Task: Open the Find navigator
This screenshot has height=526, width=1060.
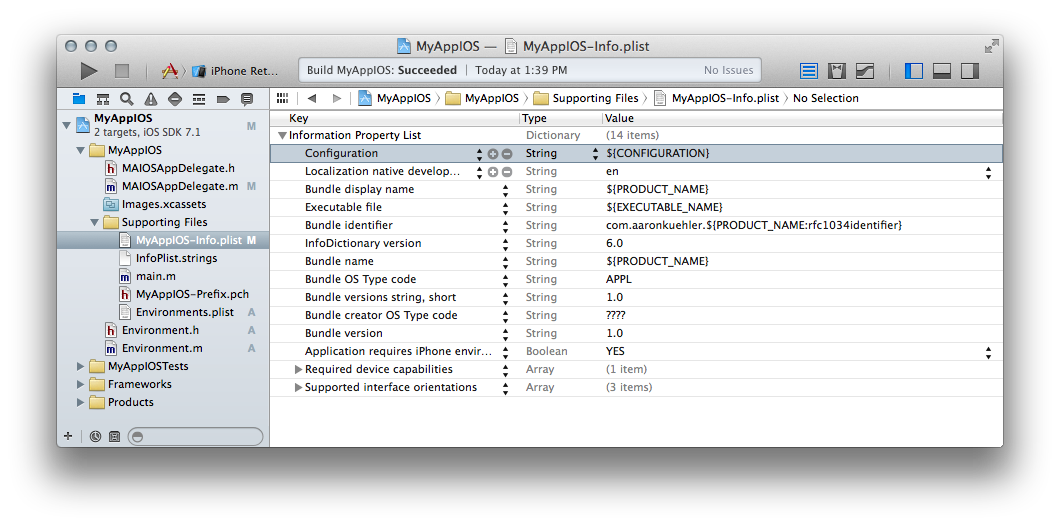Action: point(126,99)
